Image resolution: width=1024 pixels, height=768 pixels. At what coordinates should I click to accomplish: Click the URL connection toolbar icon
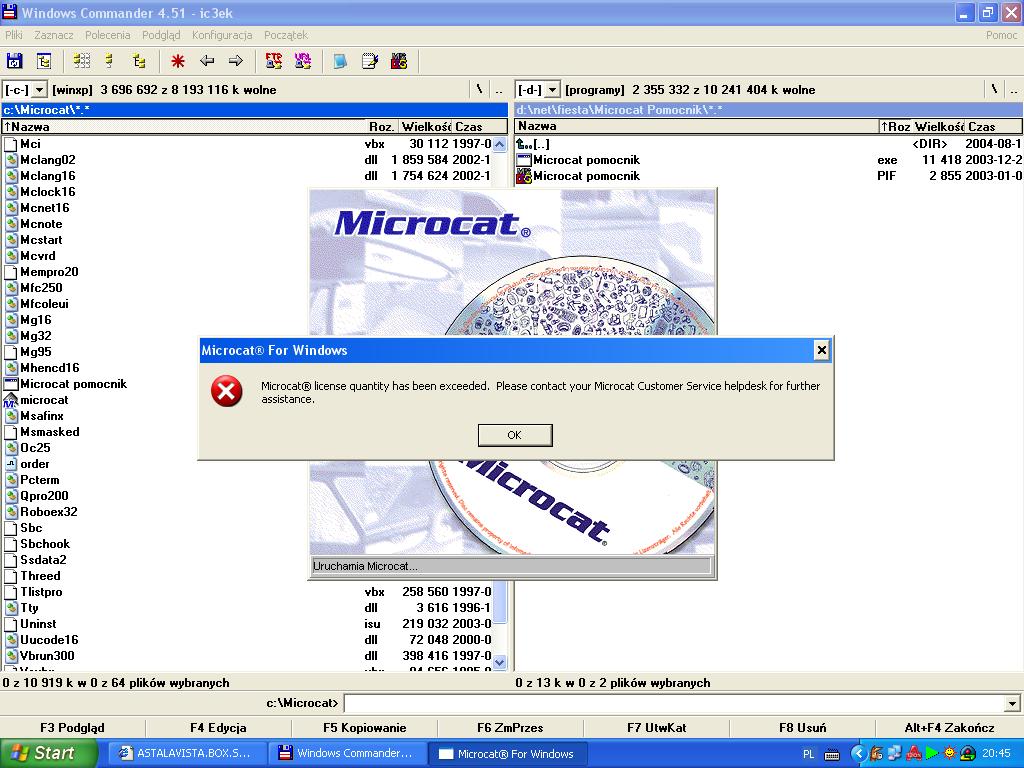302,61
